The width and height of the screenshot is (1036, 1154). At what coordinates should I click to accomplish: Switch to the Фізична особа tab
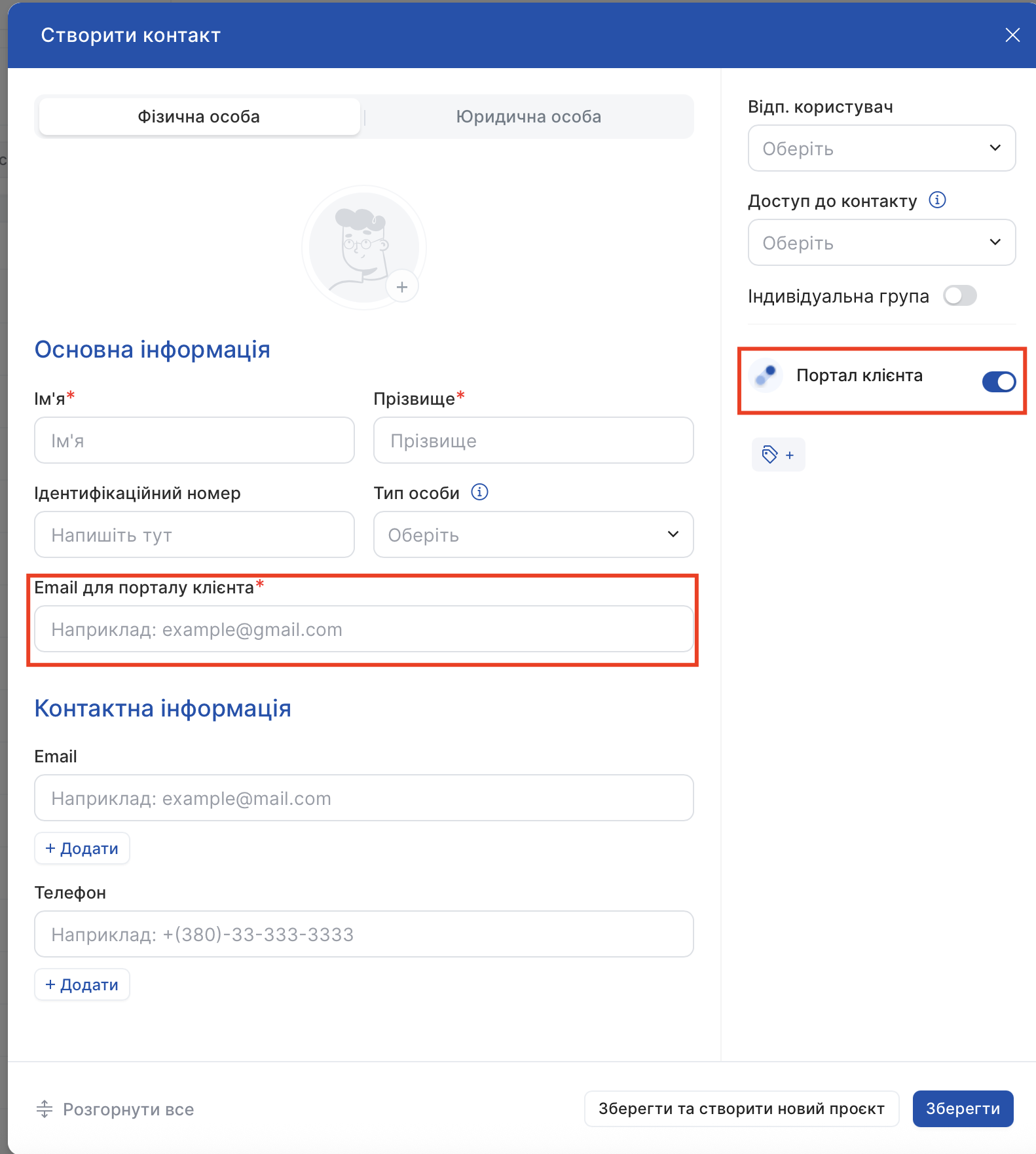click(x=199, y=117)
